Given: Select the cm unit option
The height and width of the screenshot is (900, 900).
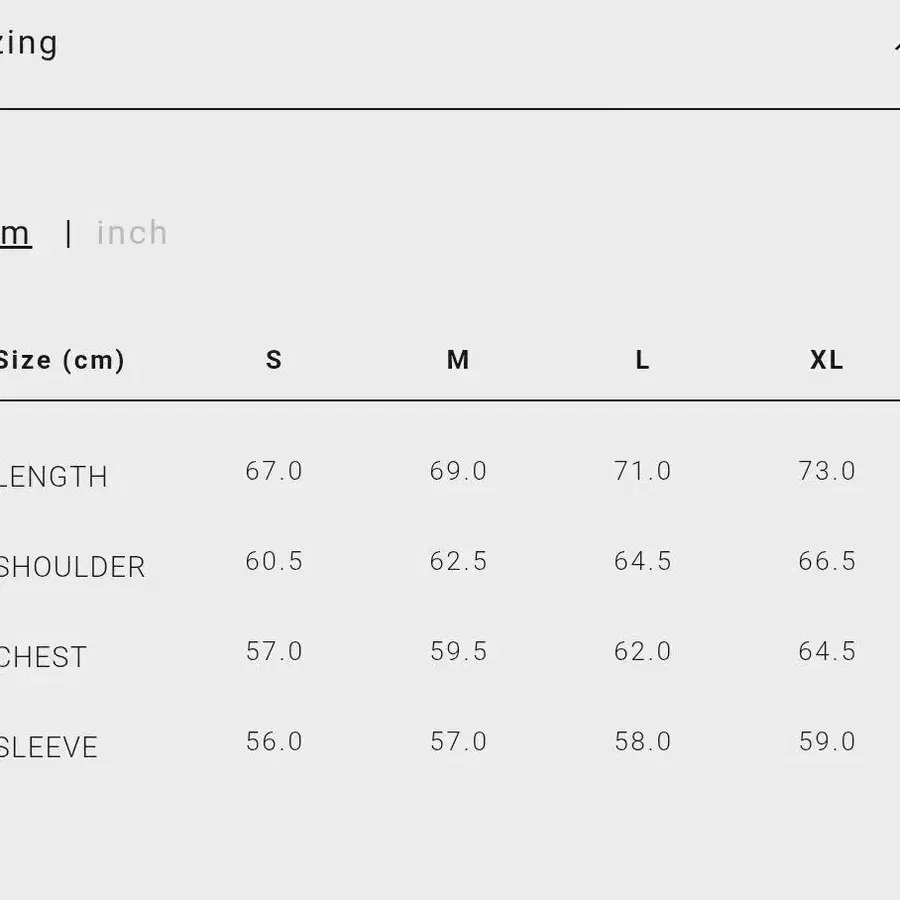Looking at the screenshot, I should coord(15,233).
